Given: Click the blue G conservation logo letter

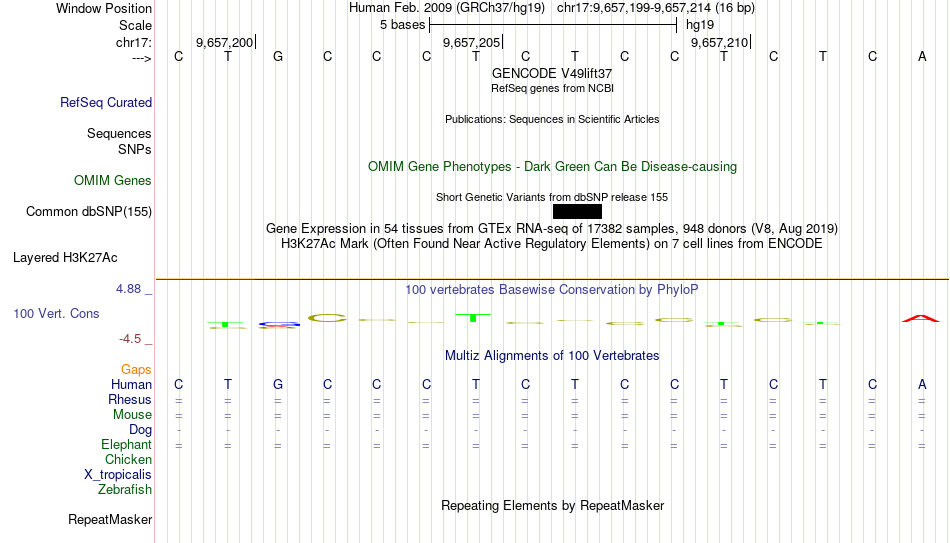Looking at the screenshot, I should coord(278,325).
